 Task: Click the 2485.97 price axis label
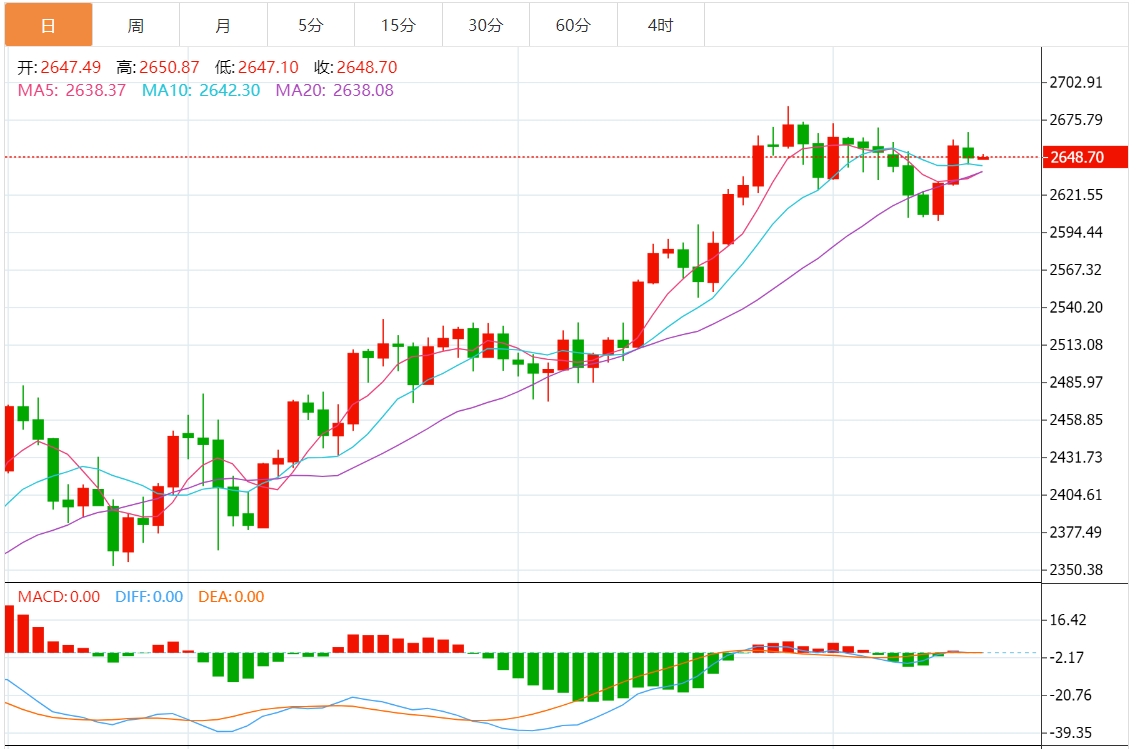click(1076, 382)
